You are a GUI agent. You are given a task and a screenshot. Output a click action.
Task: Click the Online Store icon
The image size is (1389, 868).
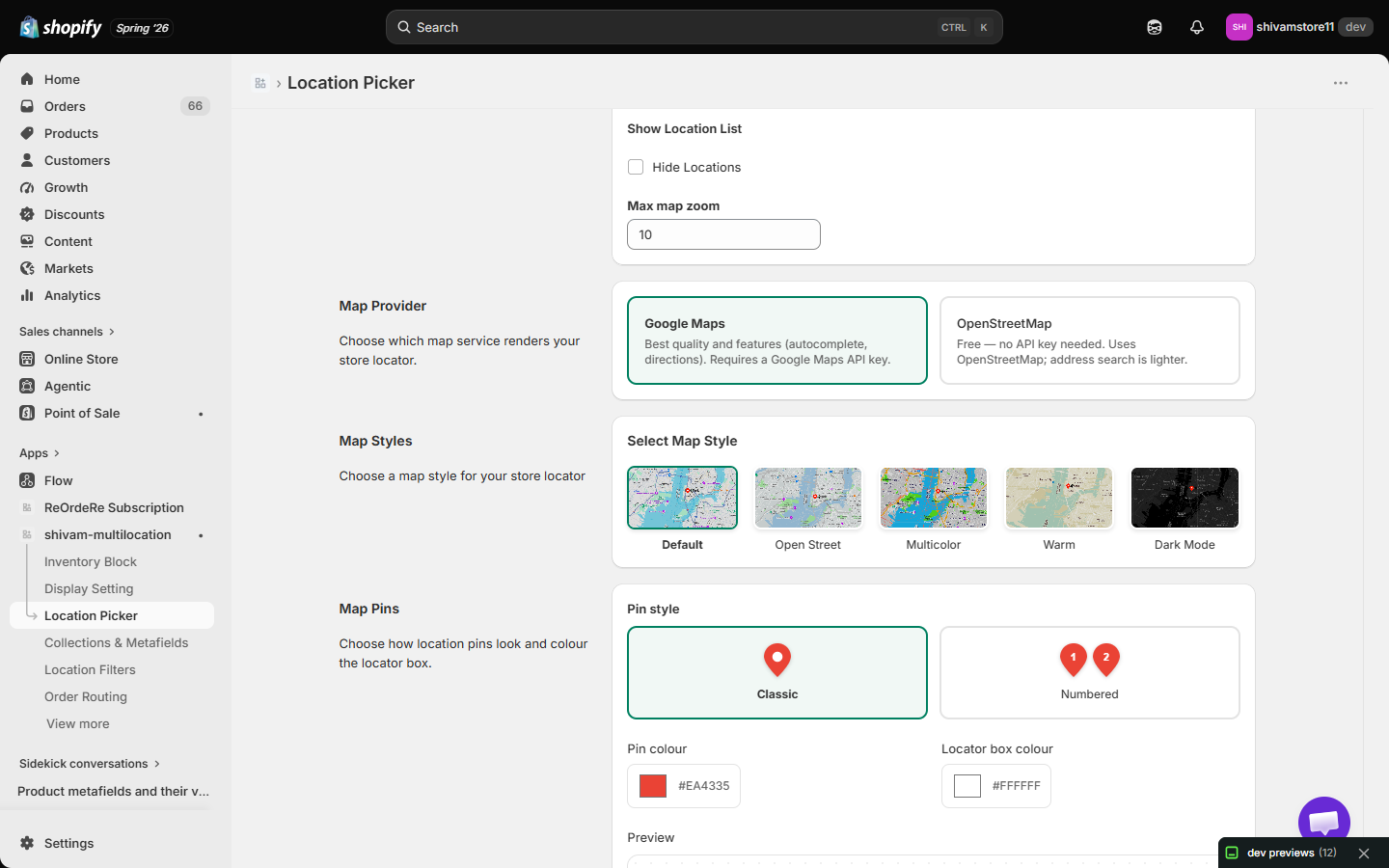coord(27,359)
